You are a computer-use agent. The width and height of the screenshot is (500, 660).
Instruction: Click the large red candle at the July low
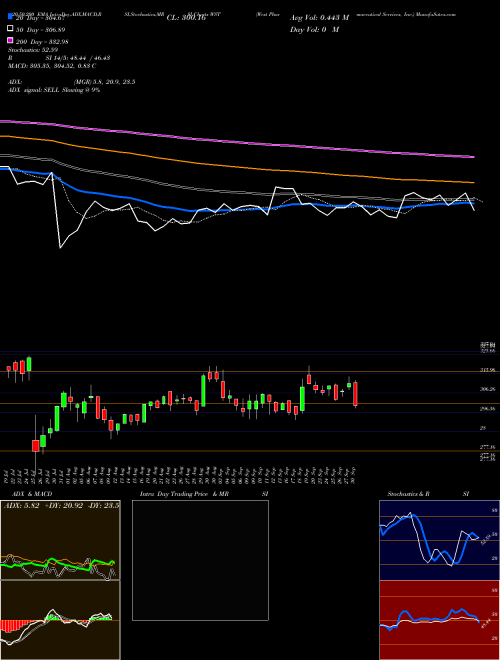click(36, 446)
